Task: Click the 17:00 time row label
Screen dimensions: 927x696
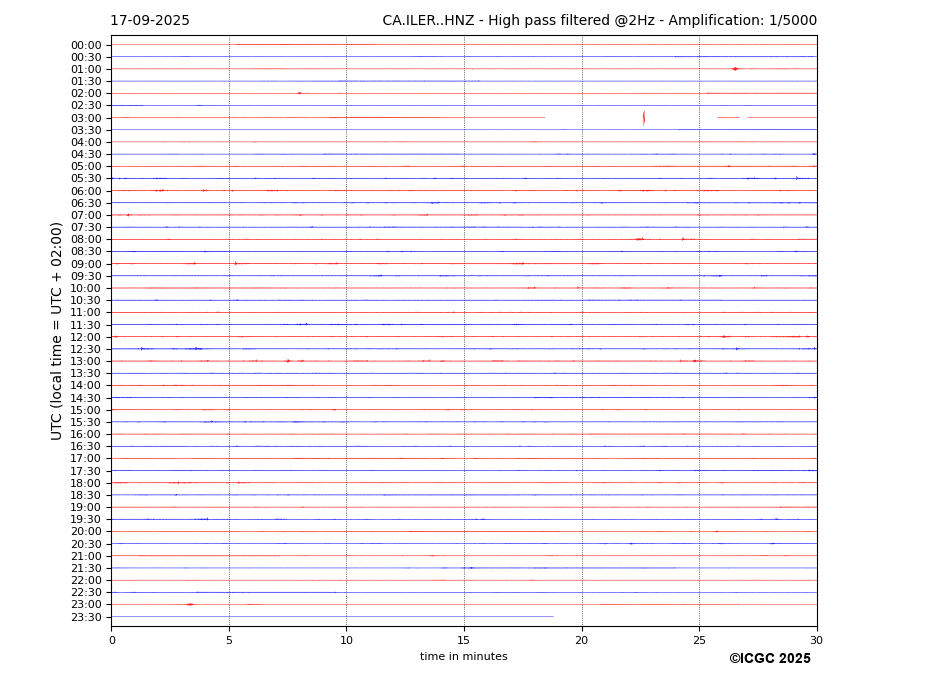Action: click(86, 458)
